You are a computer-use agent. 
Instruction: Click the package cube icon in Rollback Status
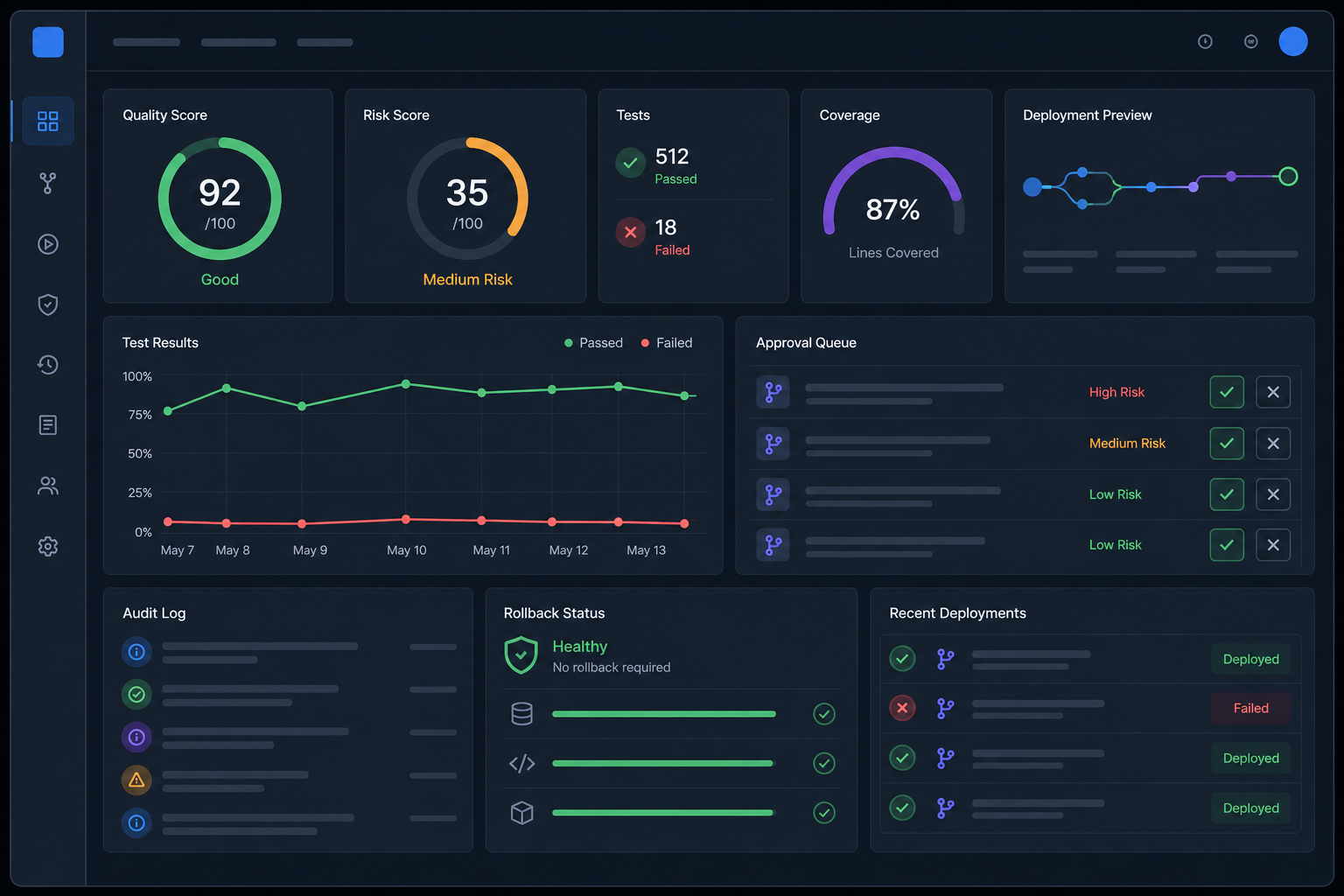pos(522,813)
